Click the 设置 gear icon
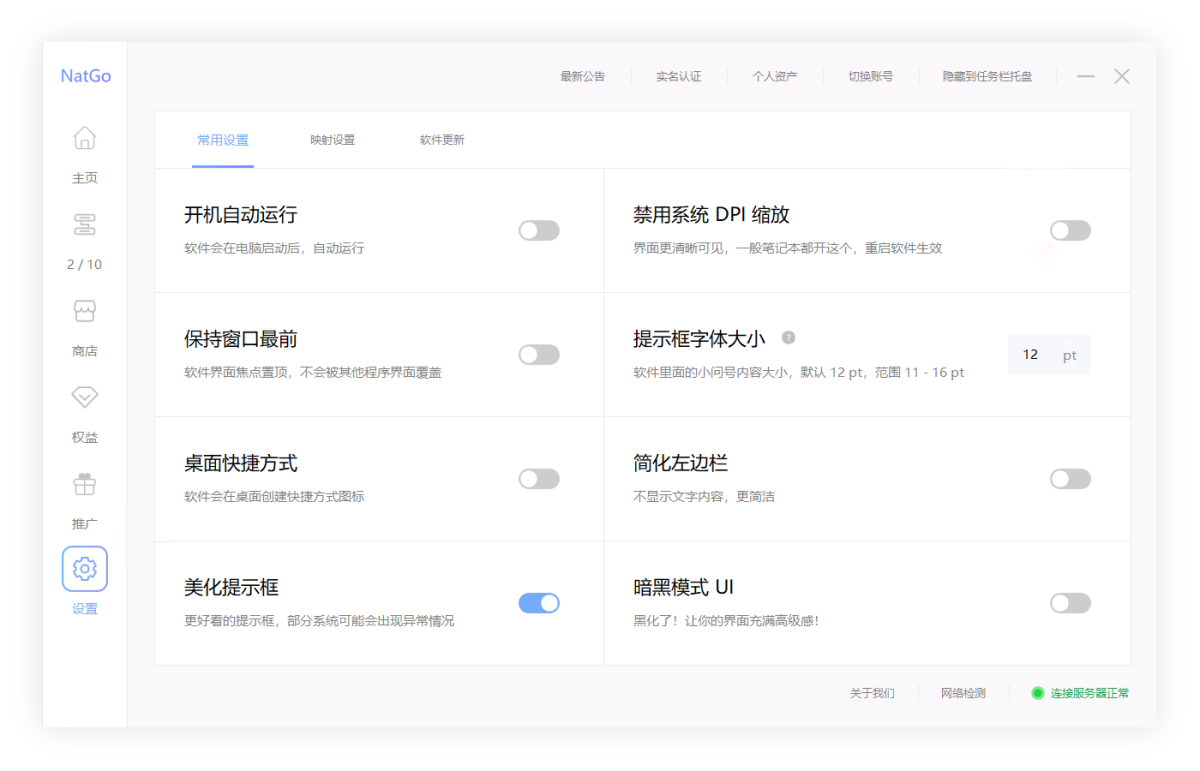Image resolution: width=1200 pixels, height=771 pixels. tap(85, 569)
